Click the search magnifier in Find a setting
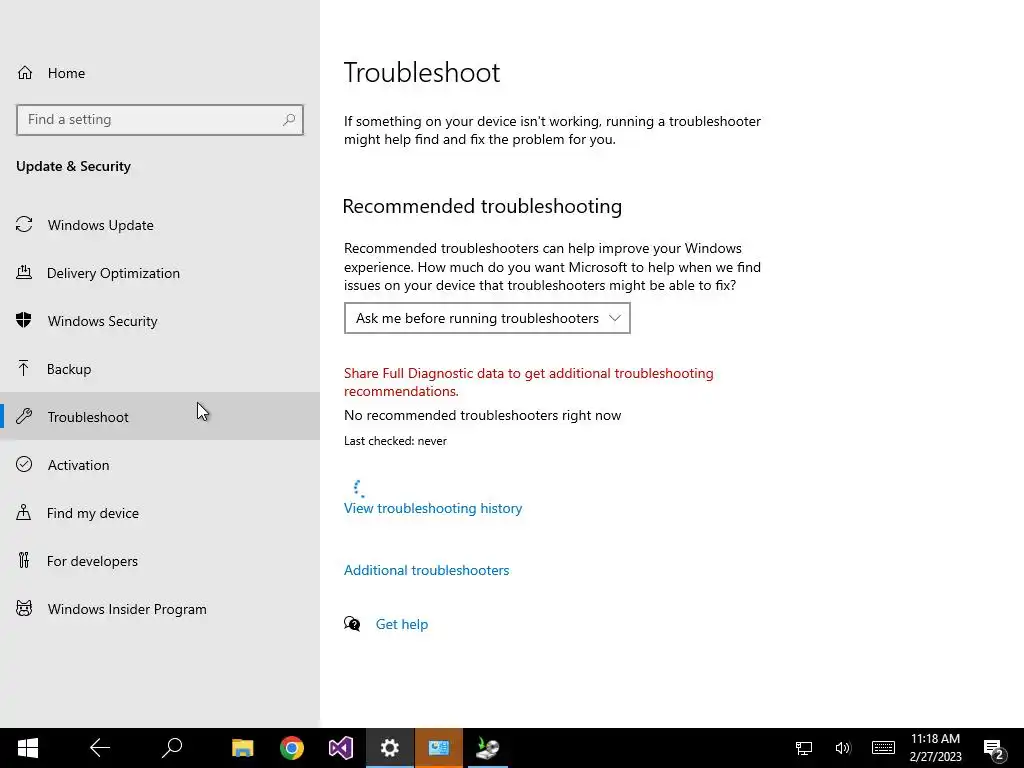This screenshot has height=768, width=1024. pos(289,120)
